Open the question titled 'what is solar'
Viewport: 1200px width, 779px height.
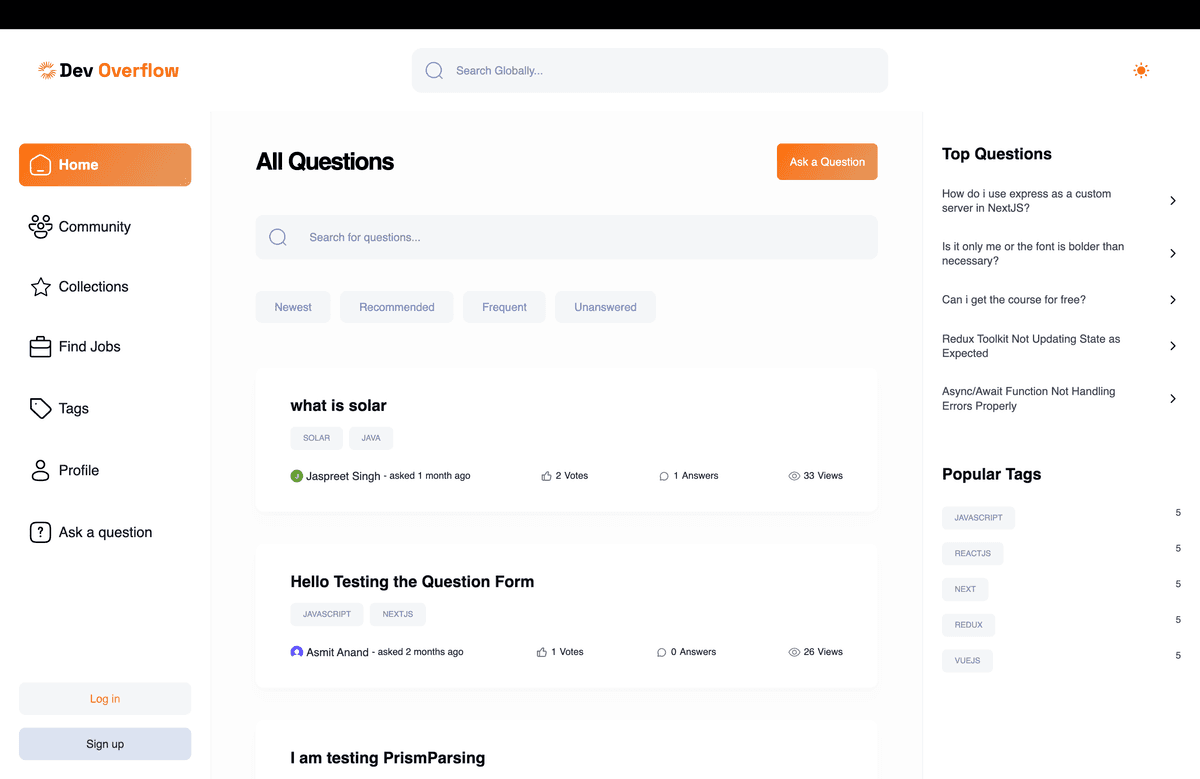pos(338,405)
